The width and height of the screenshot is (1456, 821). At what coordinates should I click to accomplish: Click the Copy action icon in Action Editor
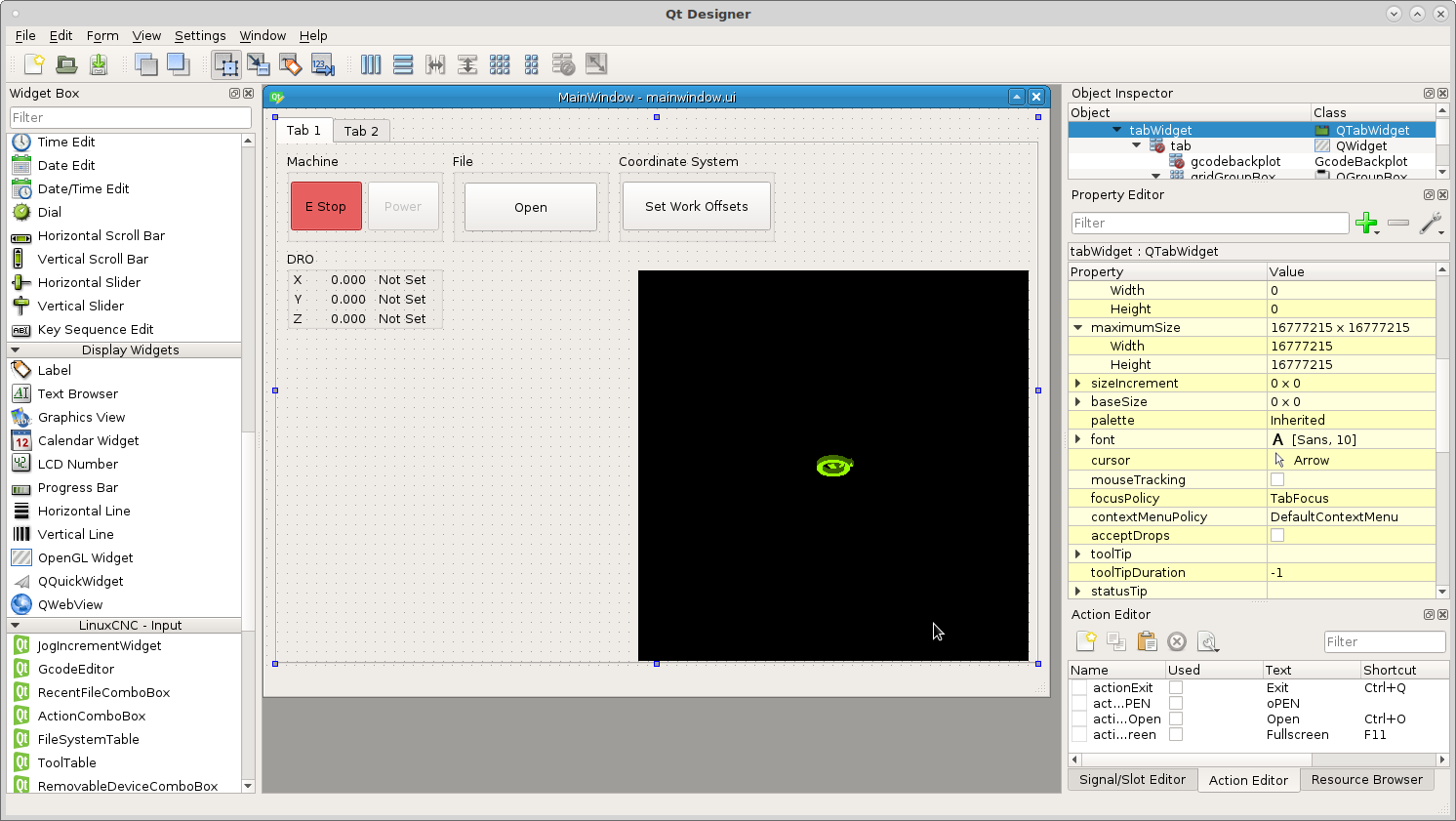point(1116,641)
